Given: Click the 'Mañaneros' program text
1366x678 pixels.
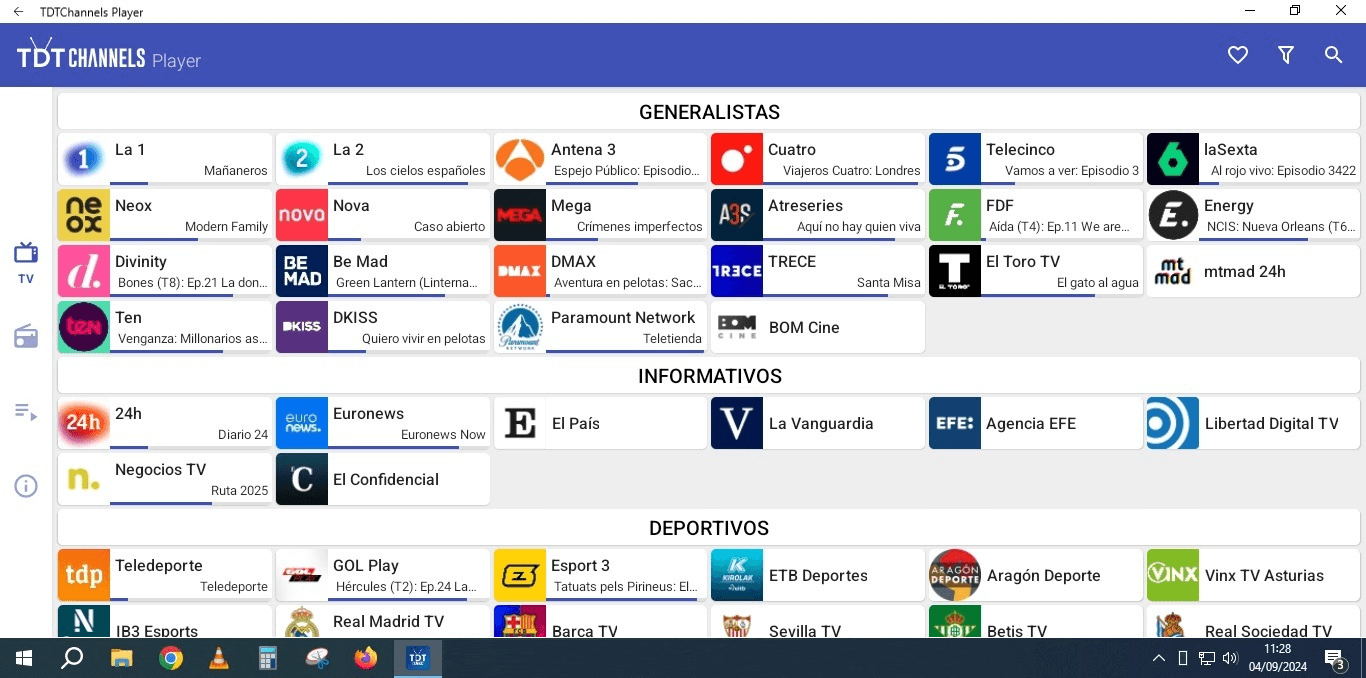Looking at the screenshot, I should tap(236, 171).
